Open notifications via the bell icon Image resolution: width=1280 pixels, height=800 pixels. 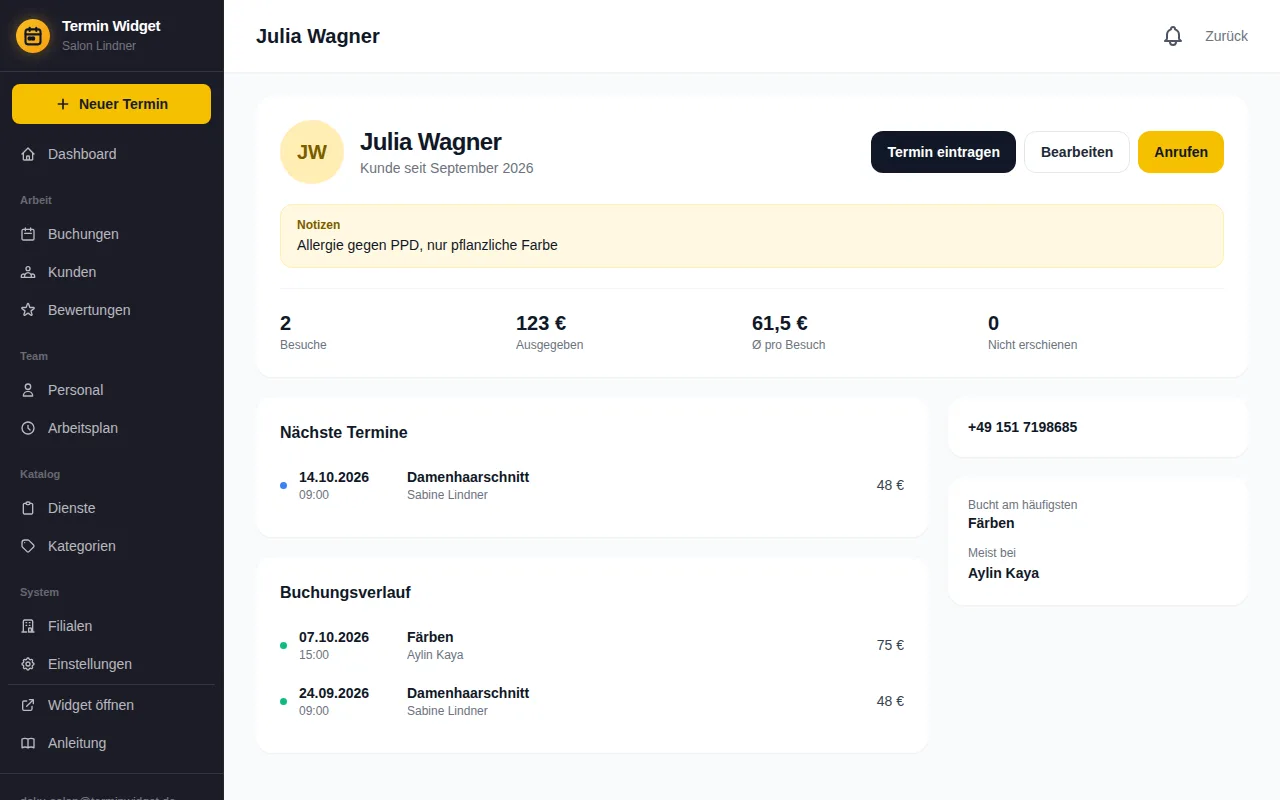(x=1173, y=36)
